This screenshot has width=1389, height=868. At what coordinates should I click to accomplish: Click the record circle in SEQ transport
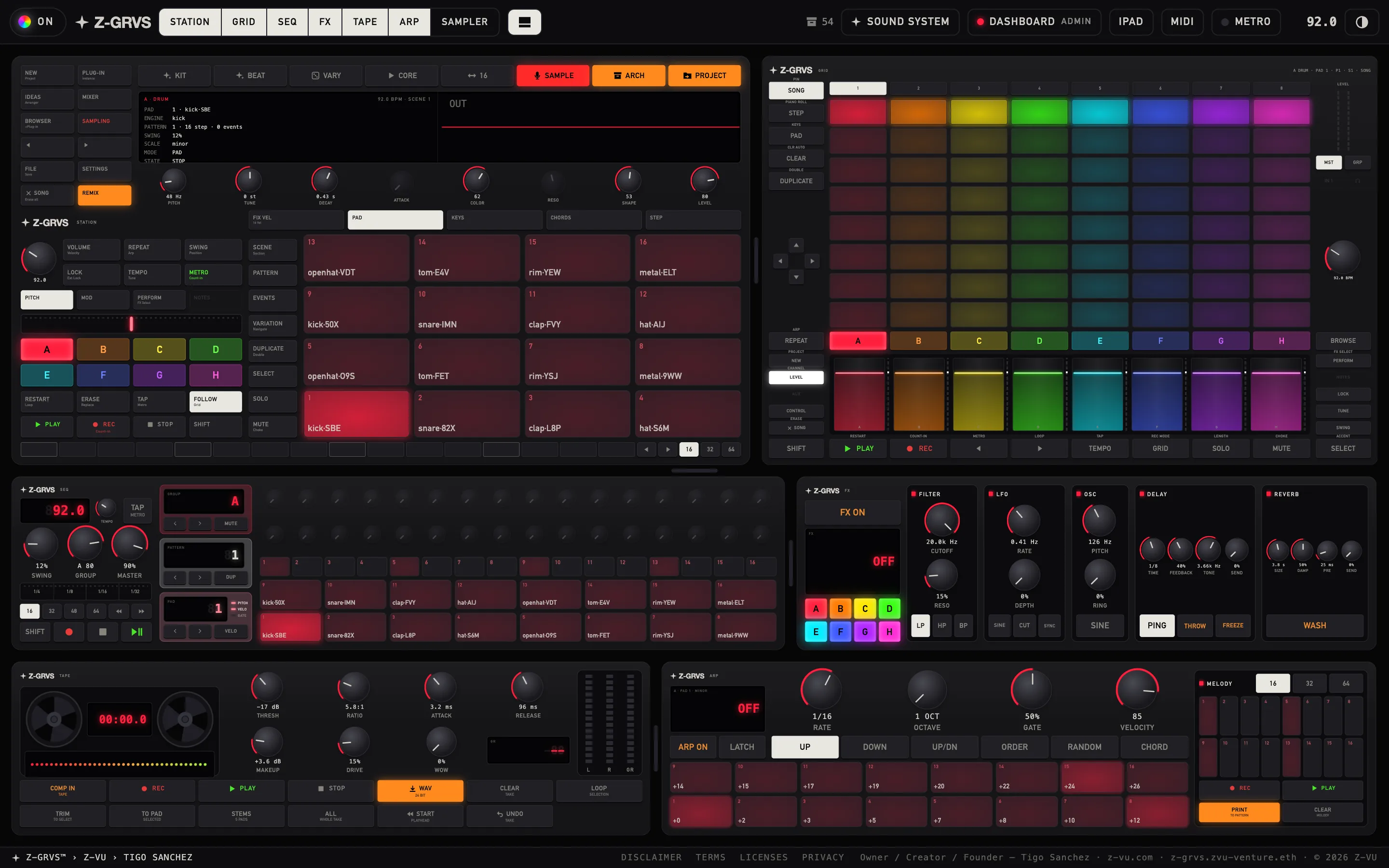pos(69,632)
